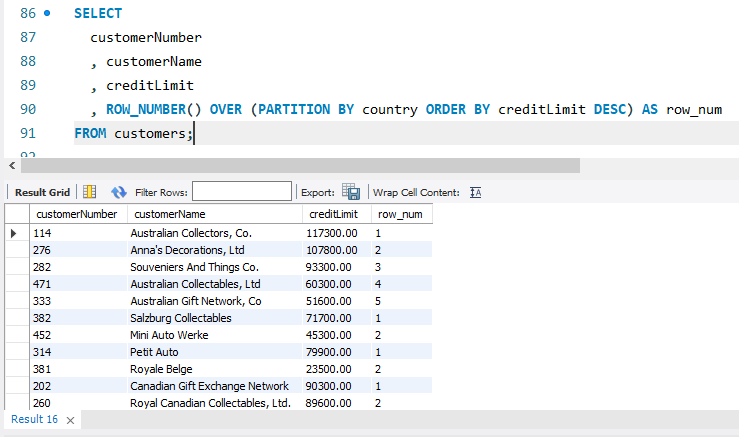Click customerNumber cell 333

(78, 301)
